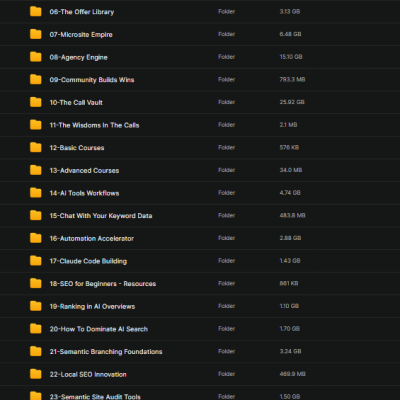This screenshot has height=400, width=400.
Task: Click the 14-AI Tools Workflows folder icon
Action: pos(36,193)
